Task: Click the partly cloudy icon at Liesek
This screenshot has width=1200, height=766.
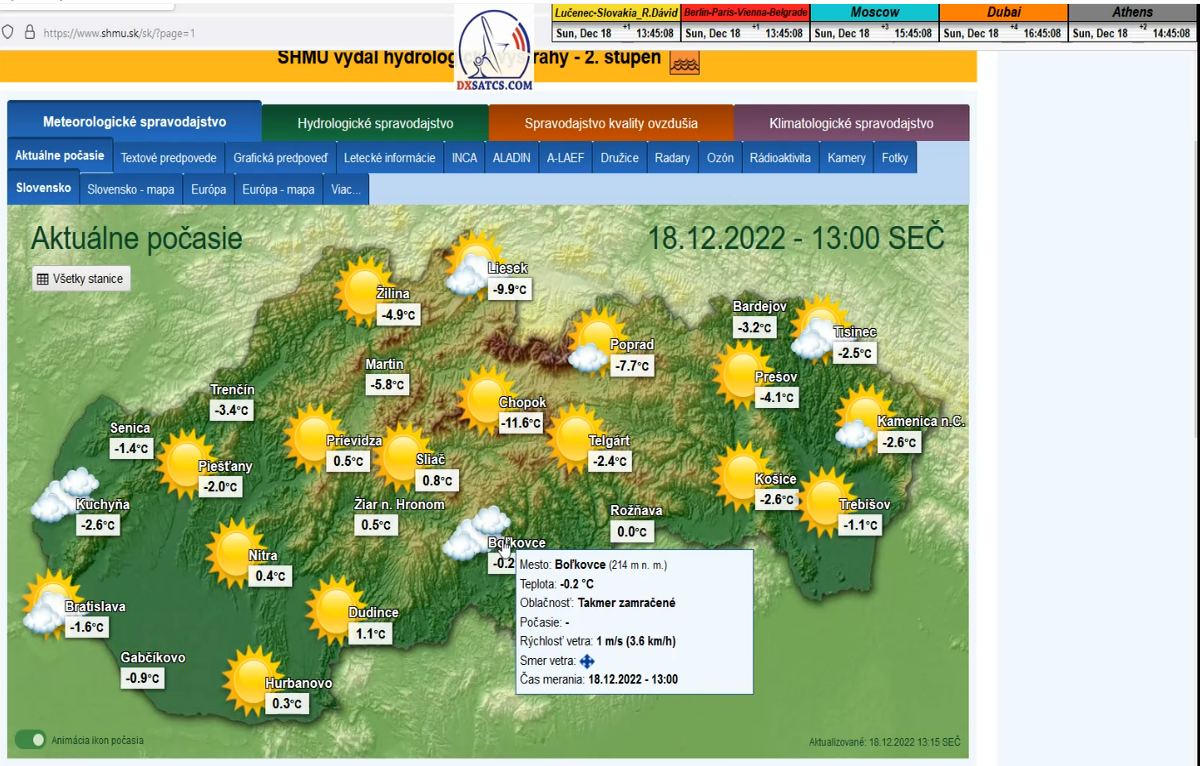Action: pyautogui.click(x=473, y=262)
